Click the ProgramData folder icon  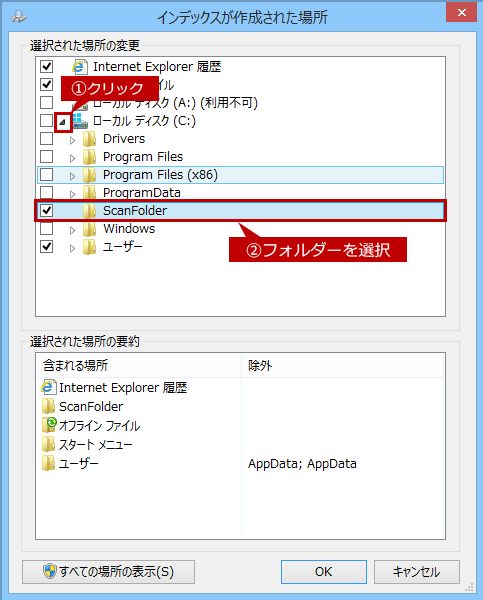[90, 192]
